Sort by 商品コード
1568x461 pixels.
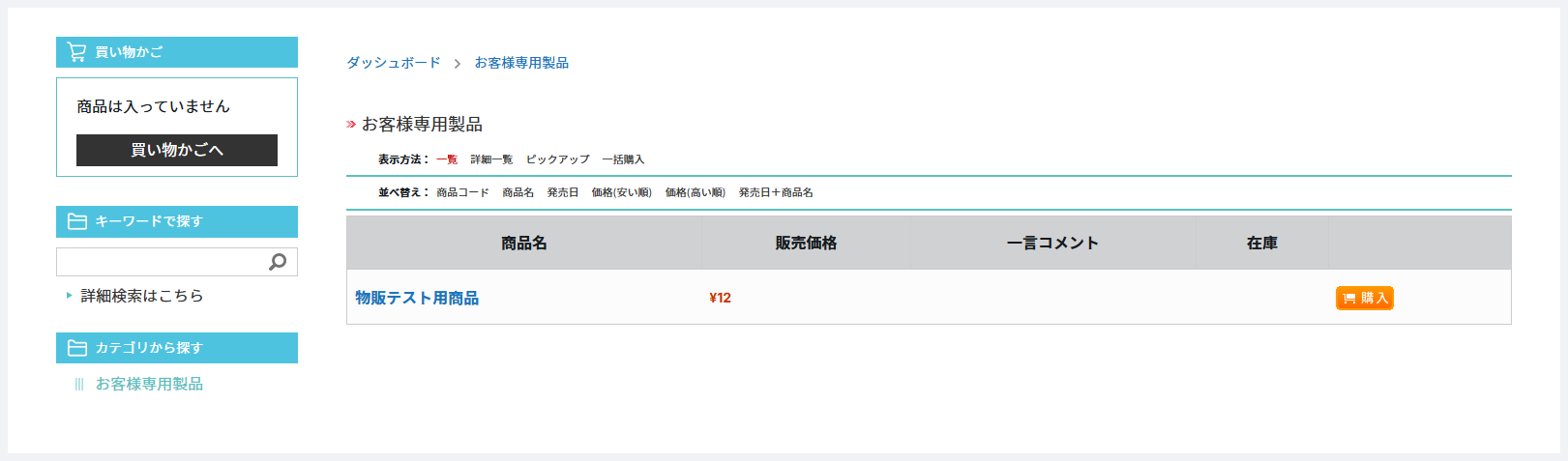462,192
